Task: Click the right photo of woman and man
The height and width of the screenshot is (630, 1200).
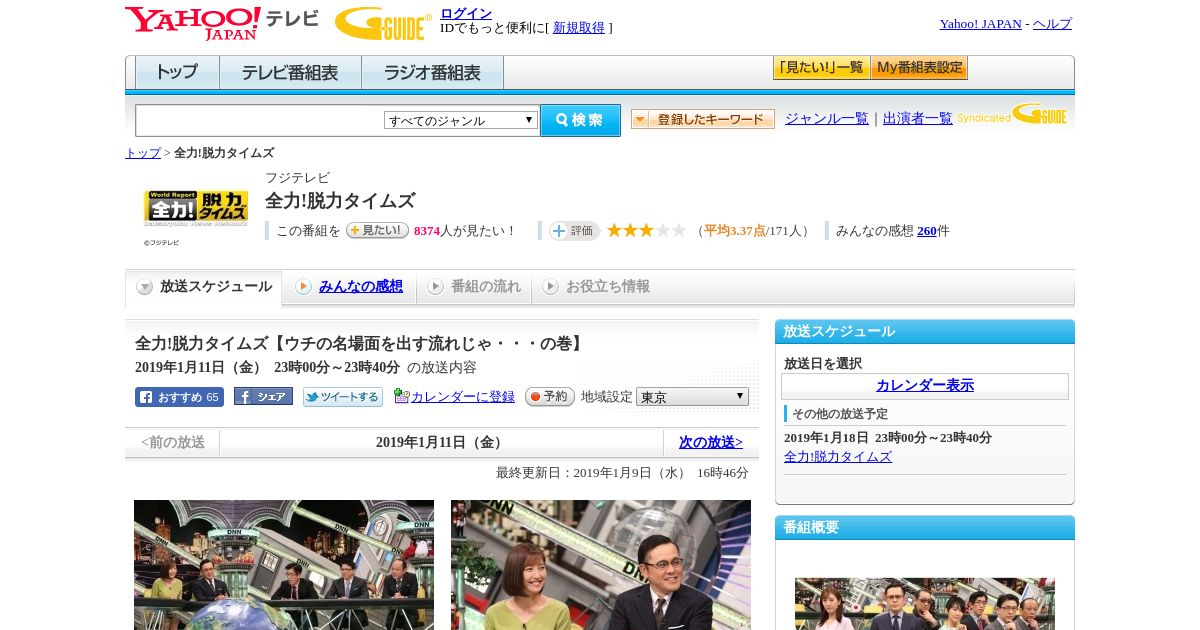Action: [x=601, y=565]
